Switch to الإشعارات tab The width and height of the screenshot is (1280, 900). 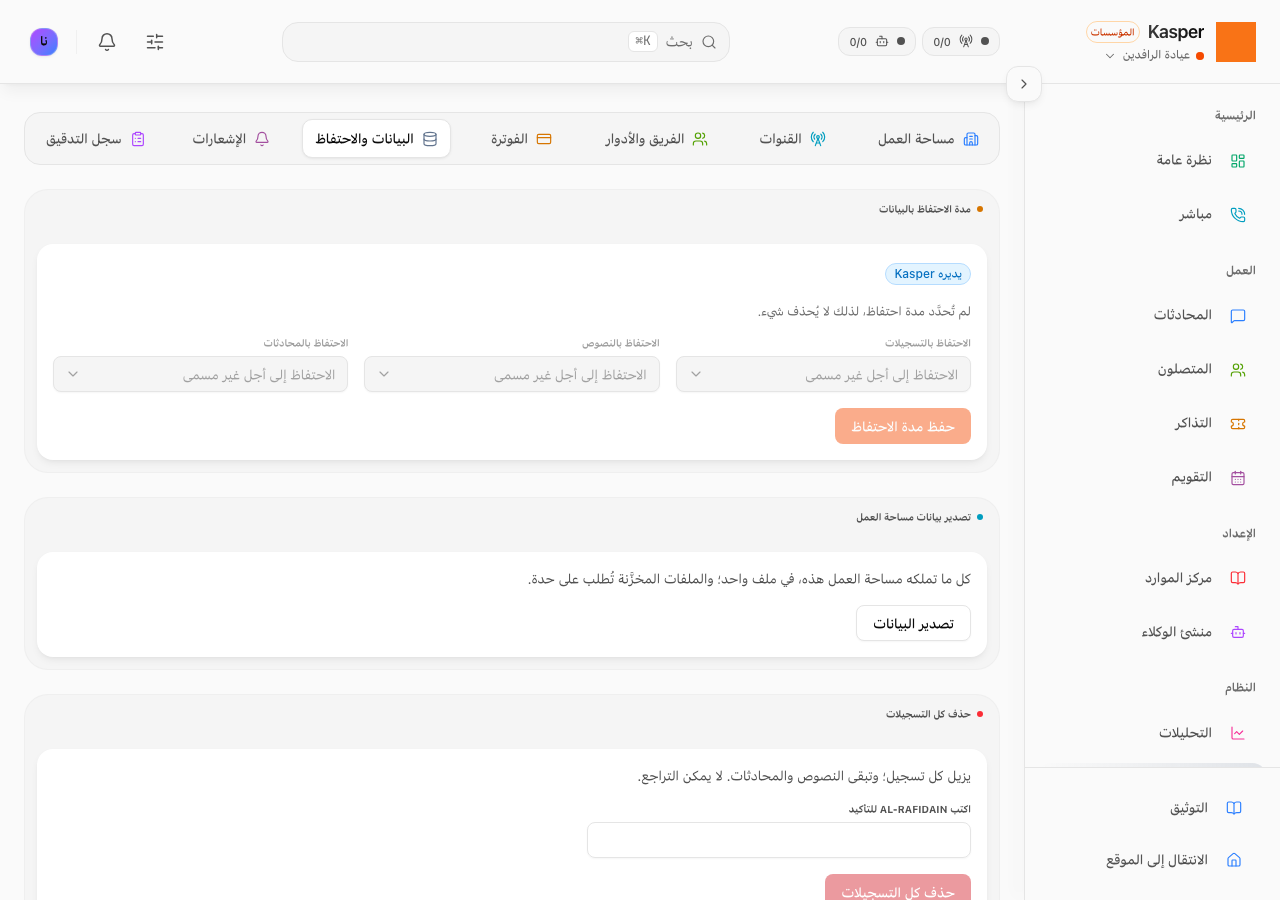pyautogui.click(x=231, y=139)
